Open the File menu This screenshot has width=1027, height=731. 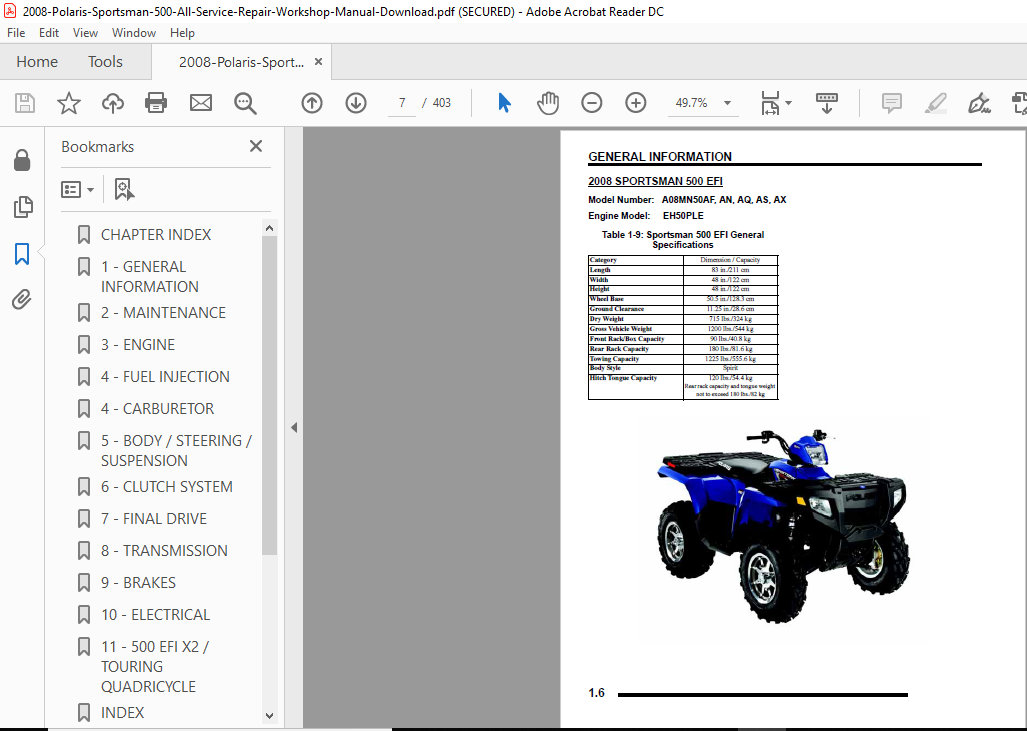click(16, 33)
